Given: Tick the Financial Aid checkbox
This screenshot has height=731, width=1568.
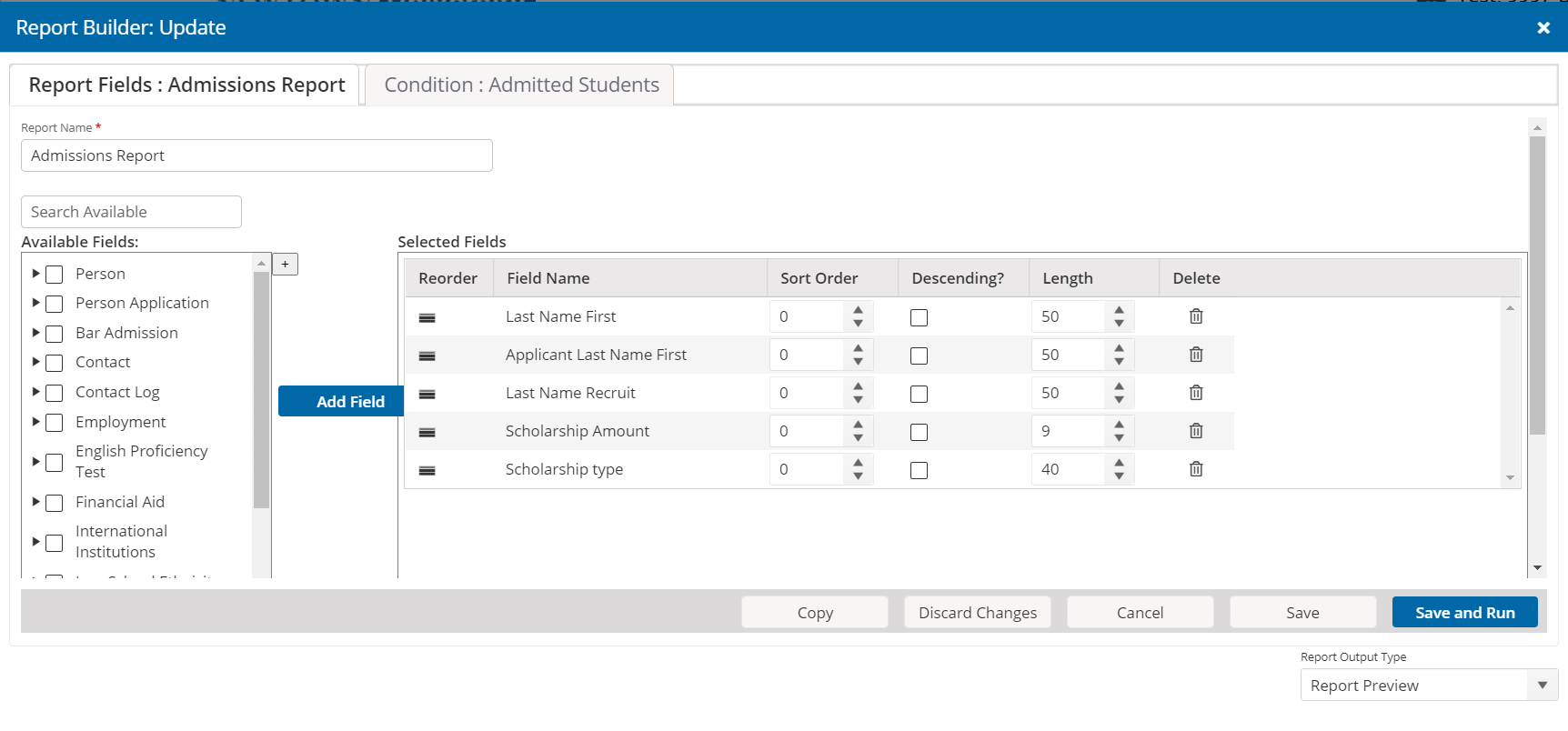Looking at the screenshot, I should point(55,503).
